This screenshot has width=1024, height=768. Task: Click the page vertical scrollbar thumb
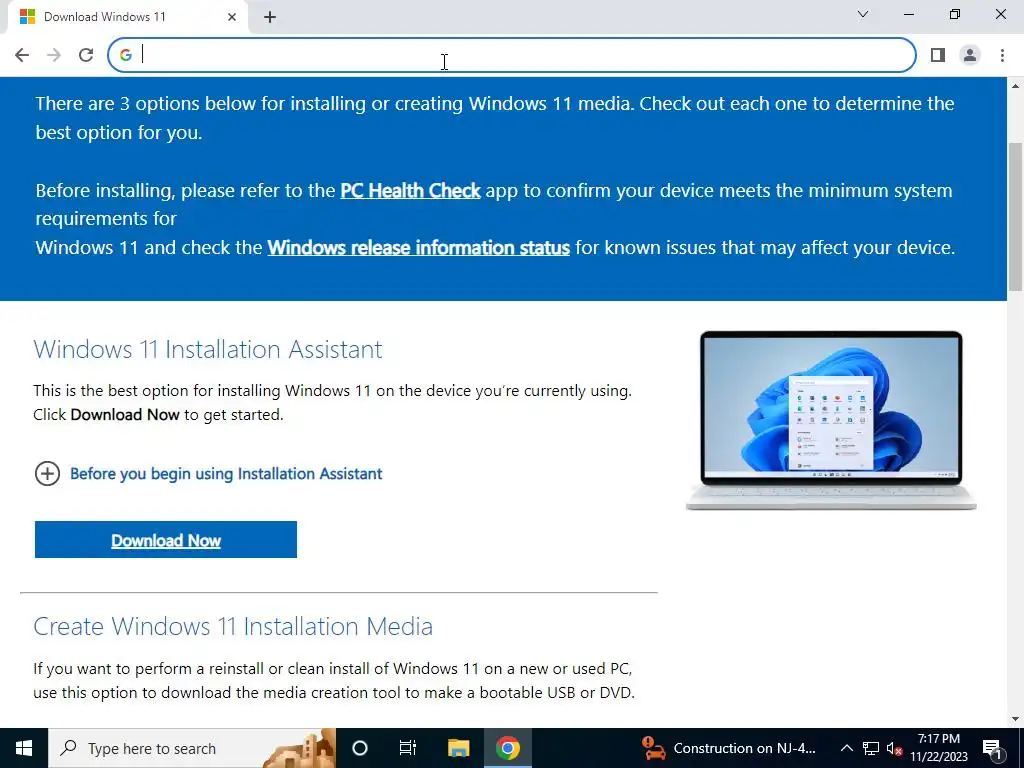pyautogui.click(x=1015, y=216)
